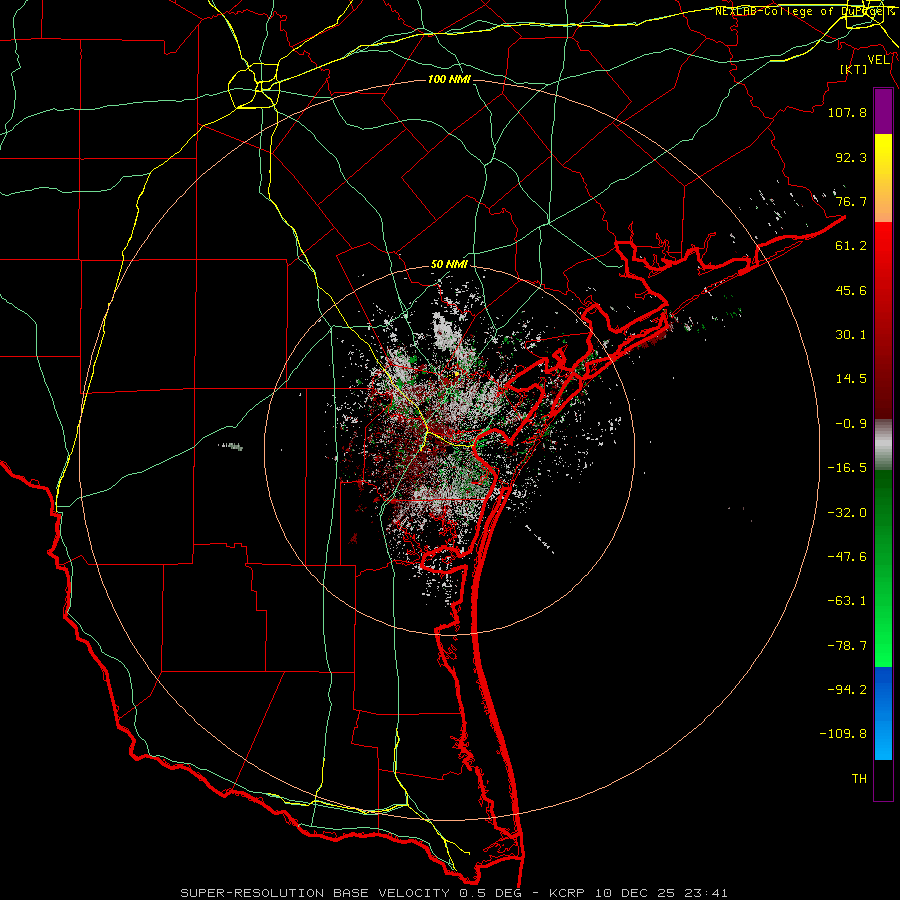The image size is (900, 900).
Task: Click the VEL legend title
Action: click(878, 60)
